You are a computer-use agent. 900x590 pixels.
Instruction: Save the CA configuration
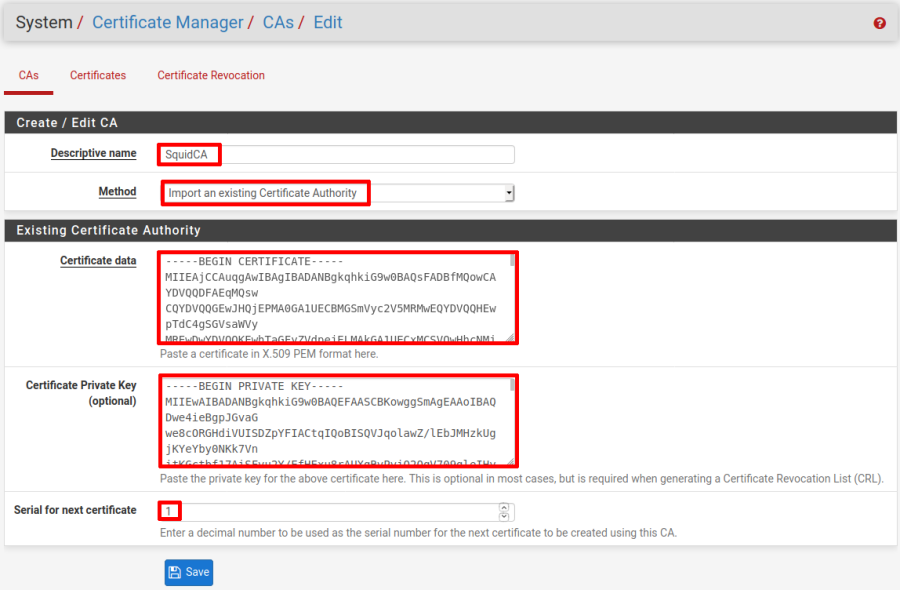click(x=189, y=572)
